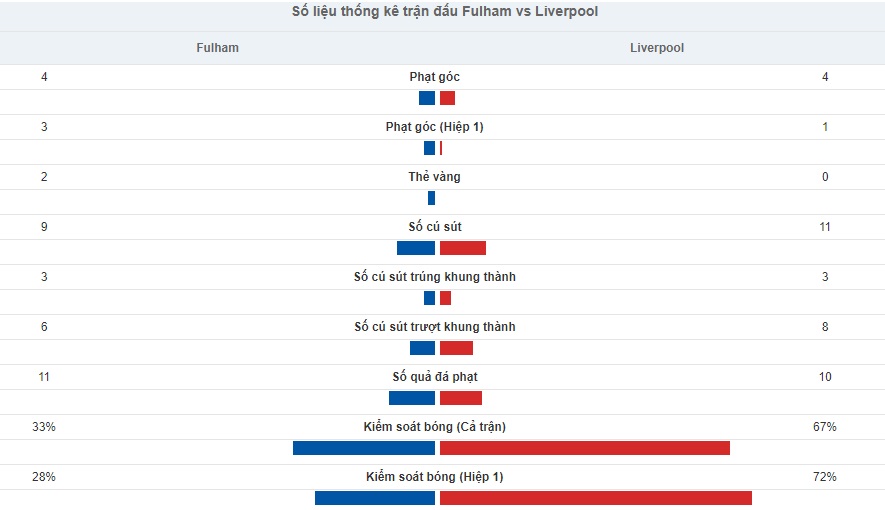Image resolution: width=885 pixels, height=510 pixels.
Task: Click Liverpool's red free kicks bar
Action: pyautogui.click(x=461, y=398)
